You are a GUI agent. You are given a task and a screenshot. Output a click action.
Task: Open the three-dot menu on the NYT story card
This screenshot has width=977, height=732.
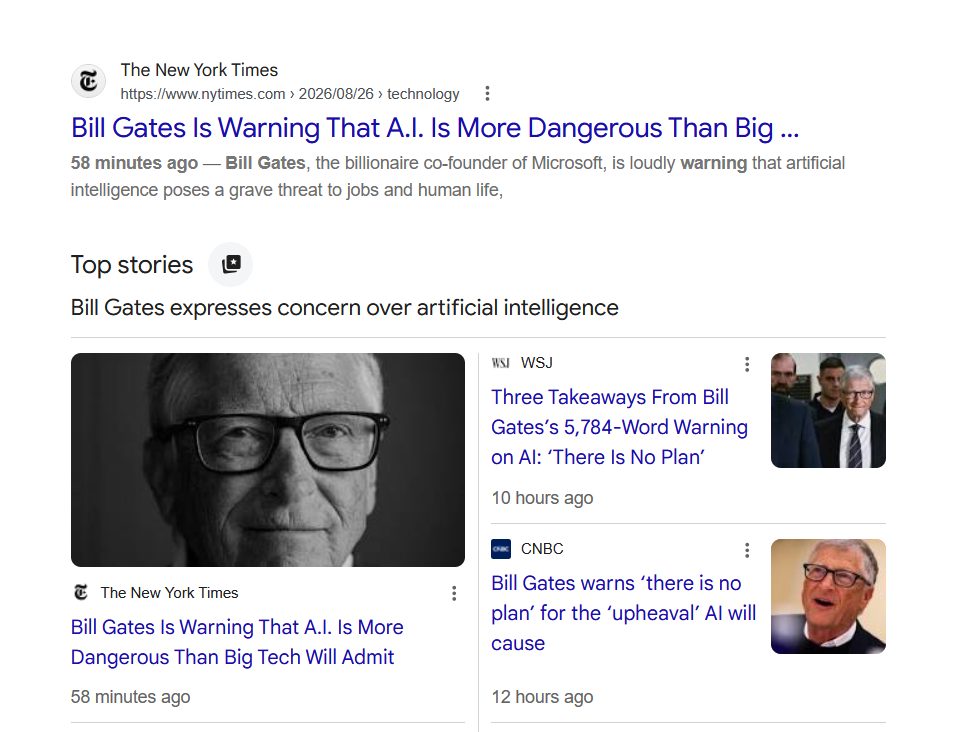pyautogui.click(x=454, y=593)
